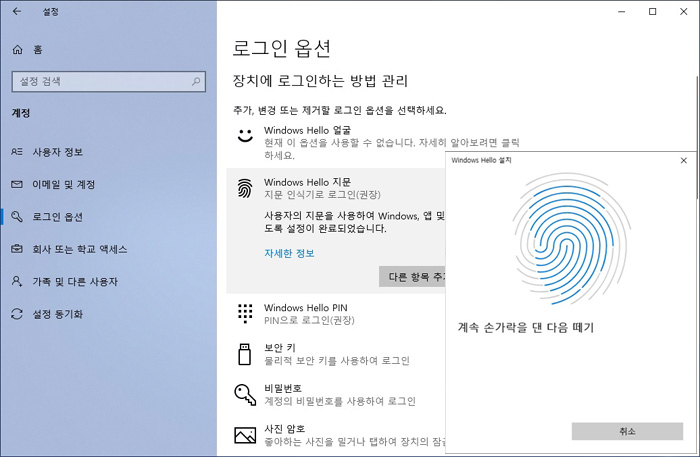Close the Windows Hello 설치 dialog

click(x=683, y=160)
